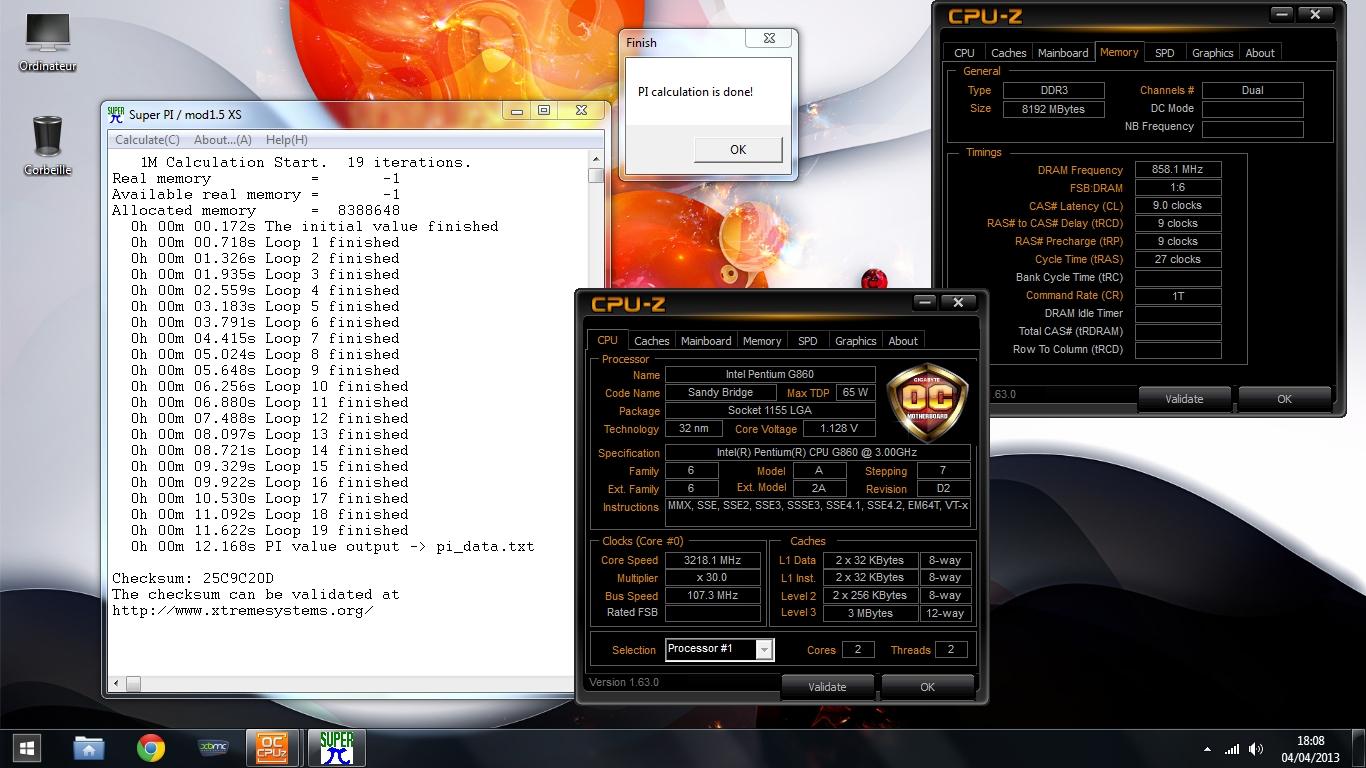The image size is (1366, 768).
Task: Switch to CPU tab in Memory CPU-Z window
Action: (x=964, y=53)
